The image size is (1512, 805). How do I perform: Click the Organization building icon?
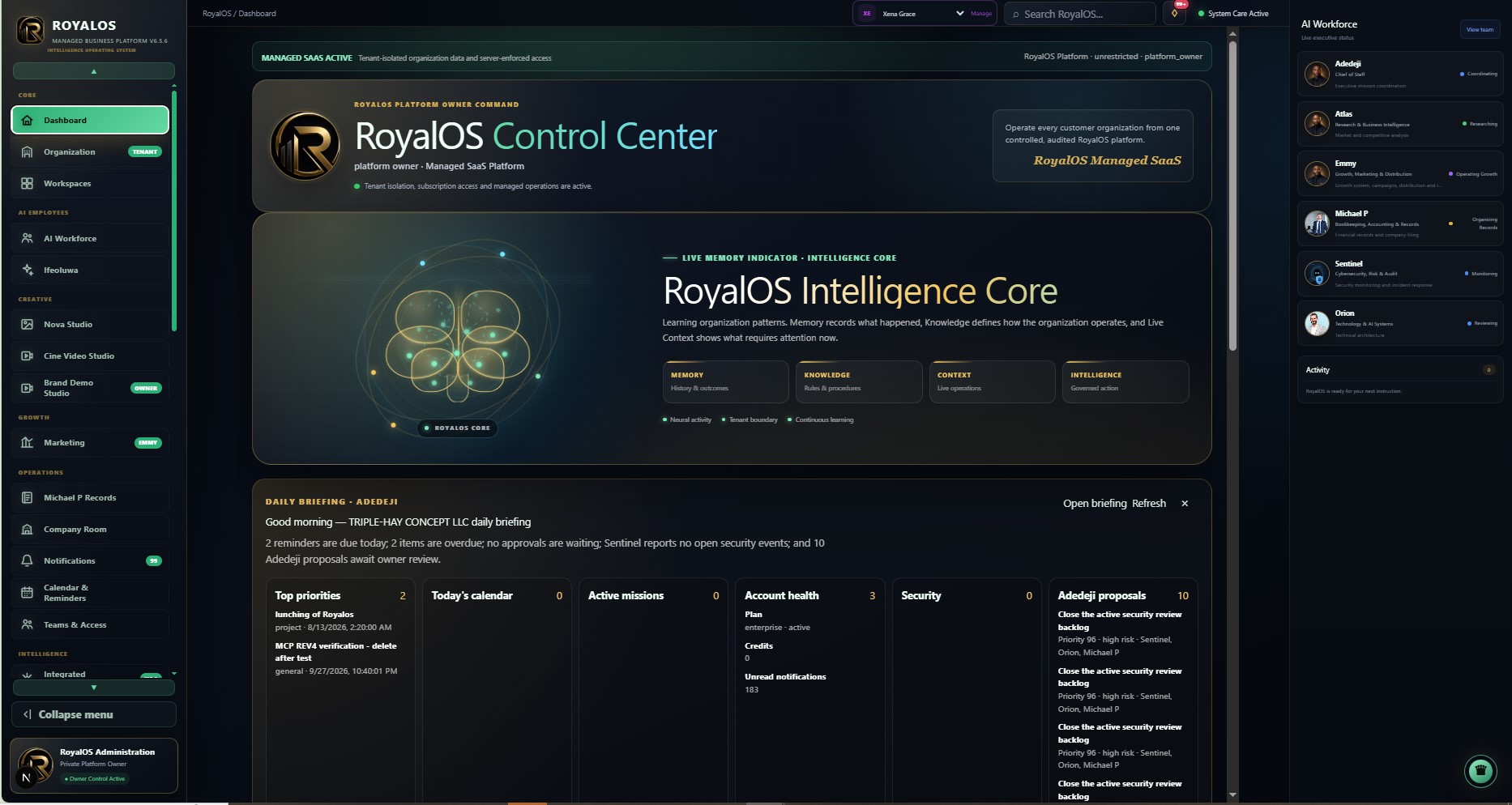click(x=27, y=151)
